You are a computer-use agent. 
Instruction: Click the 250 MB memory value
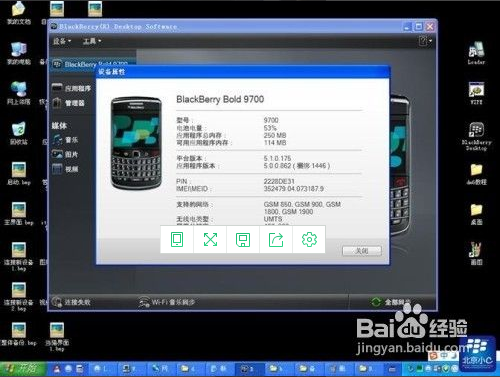point(275,135)
